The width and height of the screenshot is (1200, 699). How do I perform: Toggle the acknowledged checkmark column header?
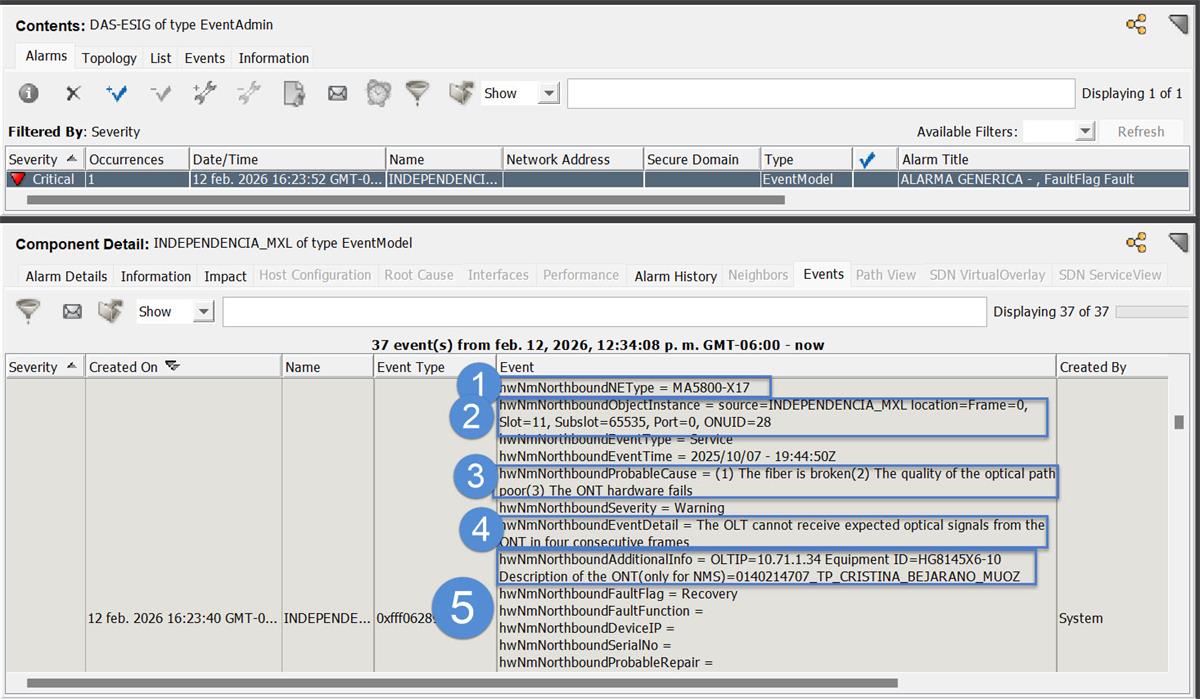click(x=866, y=158)
